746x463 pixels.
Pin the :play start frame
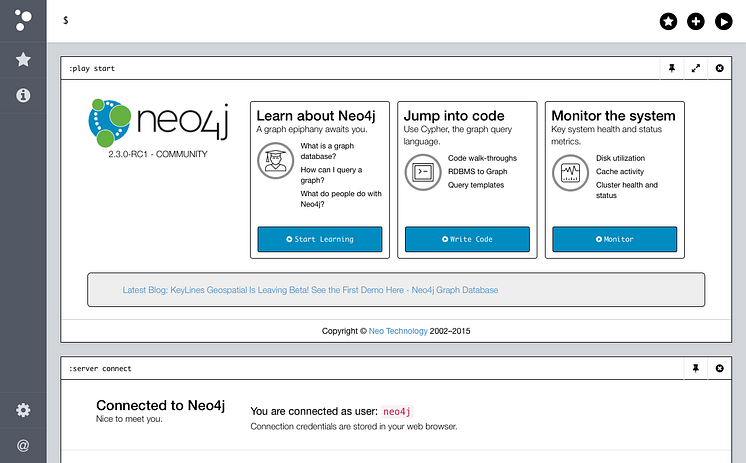(x=672, y=68)
